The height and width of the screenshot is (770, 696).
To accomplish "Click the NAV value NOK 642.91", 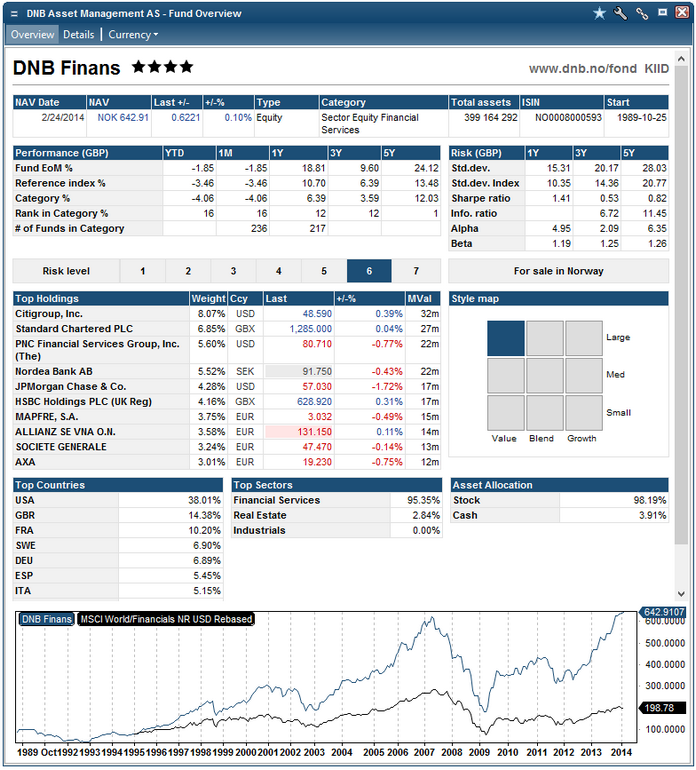I will tap(123, 117).
